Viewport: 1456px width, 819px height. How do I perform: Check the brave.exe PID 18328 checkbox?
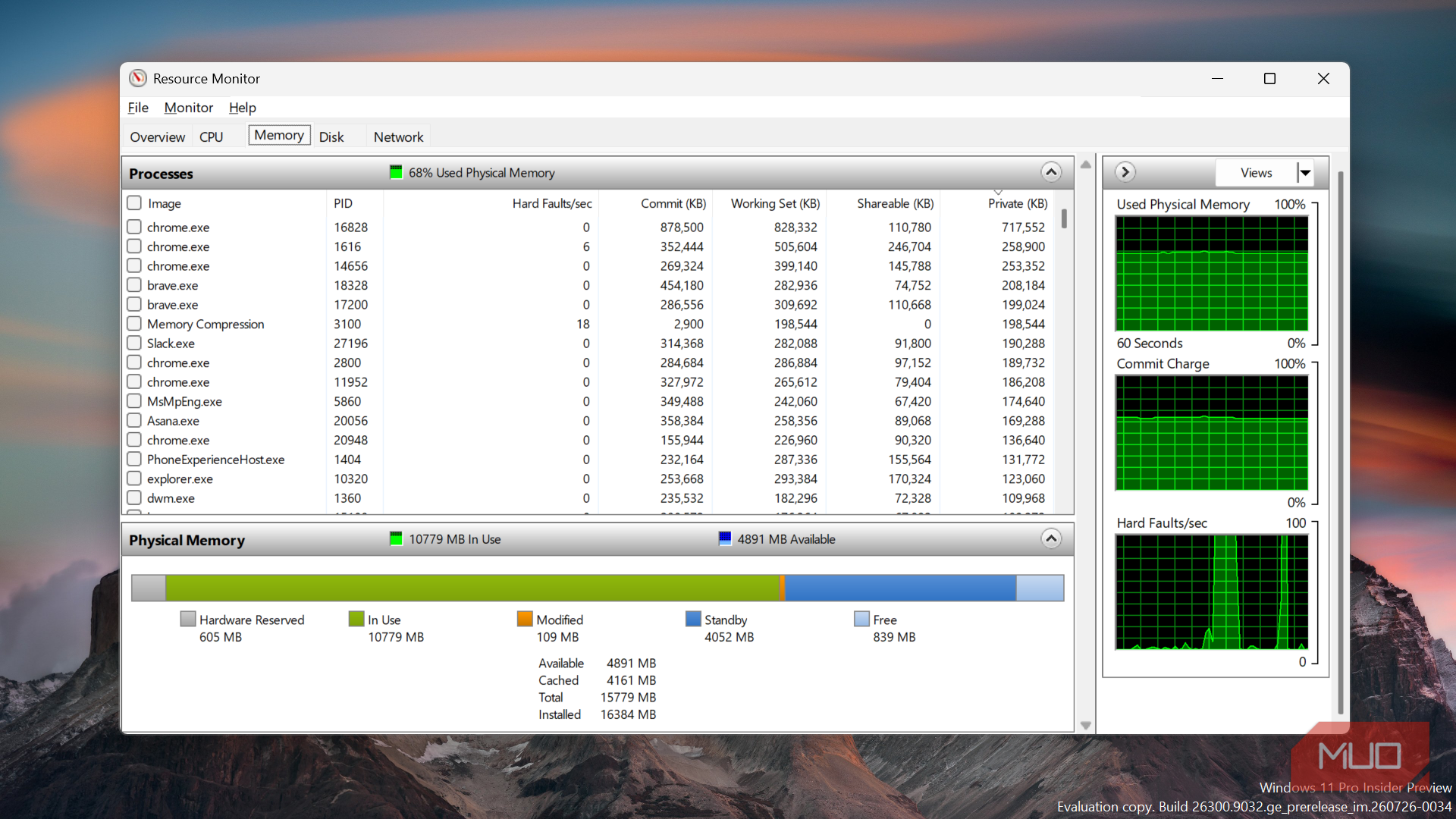pyautogui.click(x=134, y=284)
